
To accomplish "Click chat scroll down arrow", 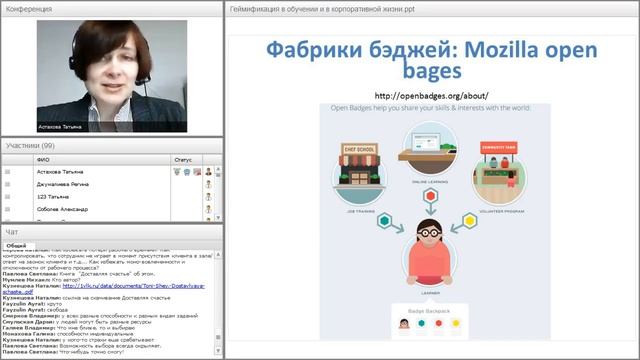I will tap(218, 351).
